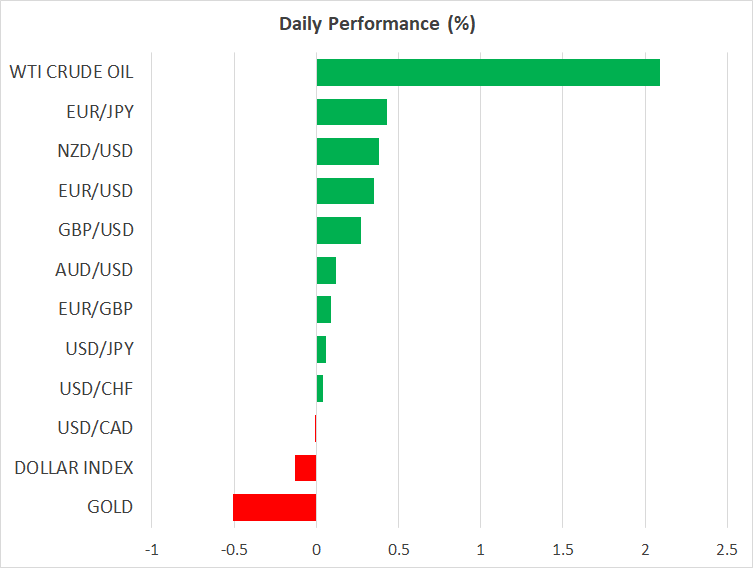
Task: Click the WTI CRUDE OIL axis label
Action: (71, 73)
